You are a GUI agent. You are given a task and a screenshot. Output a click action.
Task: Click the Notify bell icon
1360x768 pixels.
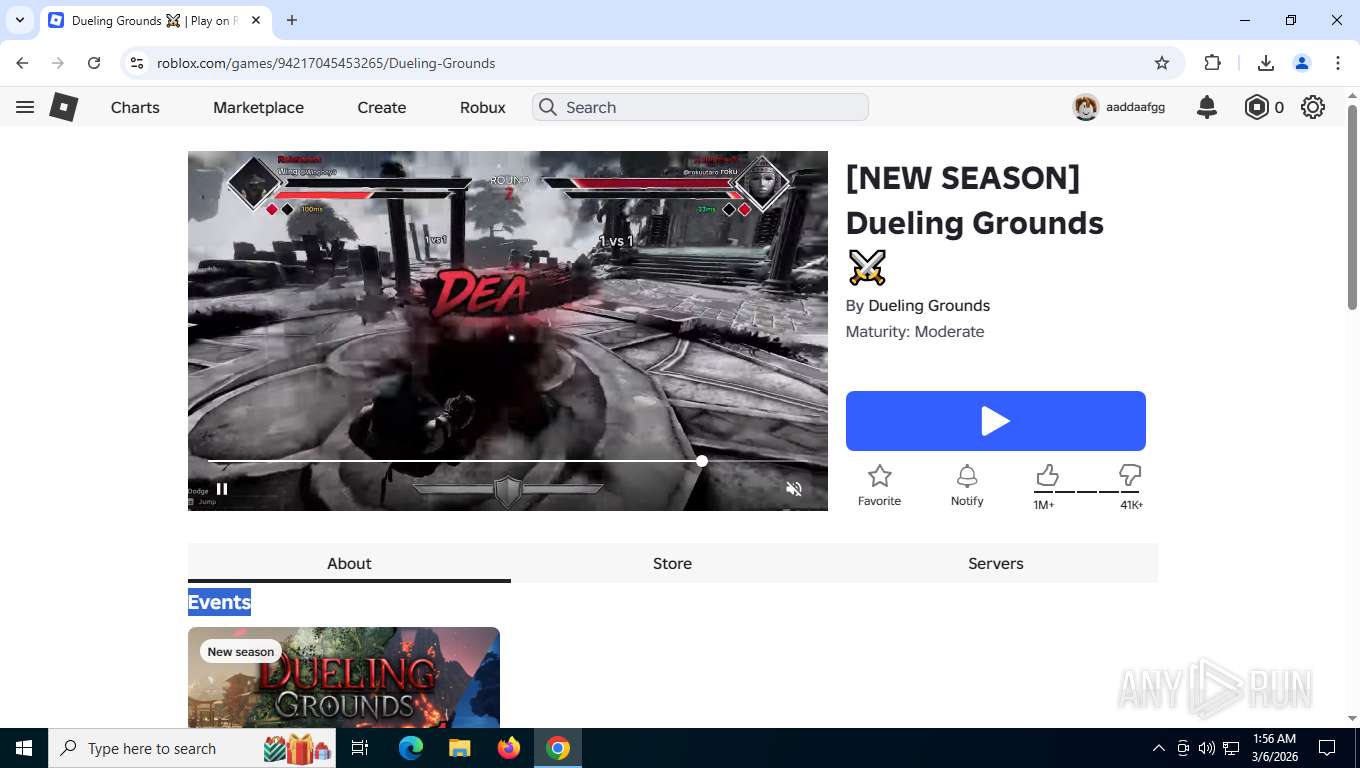pos(967,476)
